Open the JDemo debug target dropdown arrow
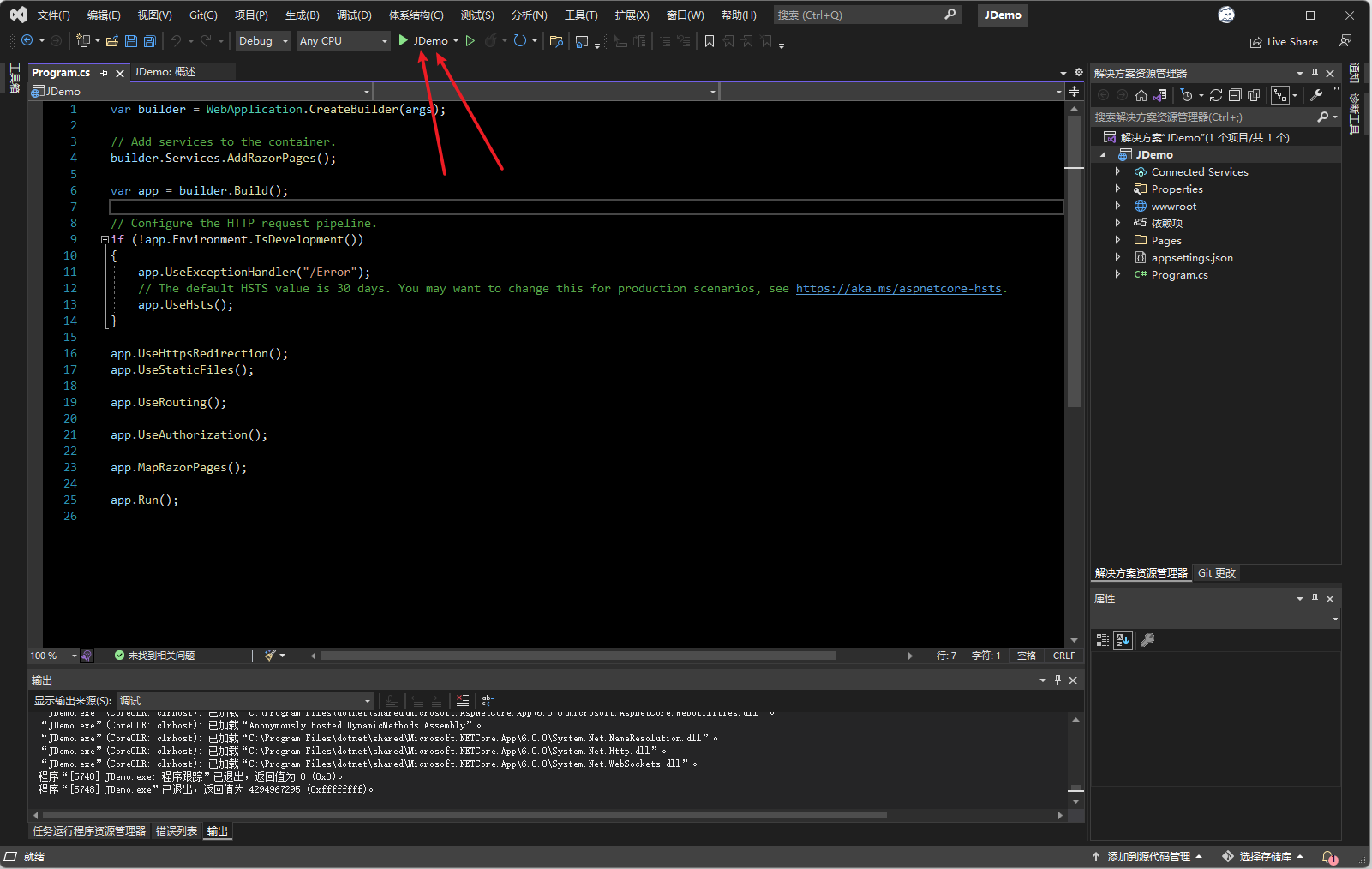Image resolution: width=1372 pixels, height=869 pixels. (456, 41)
